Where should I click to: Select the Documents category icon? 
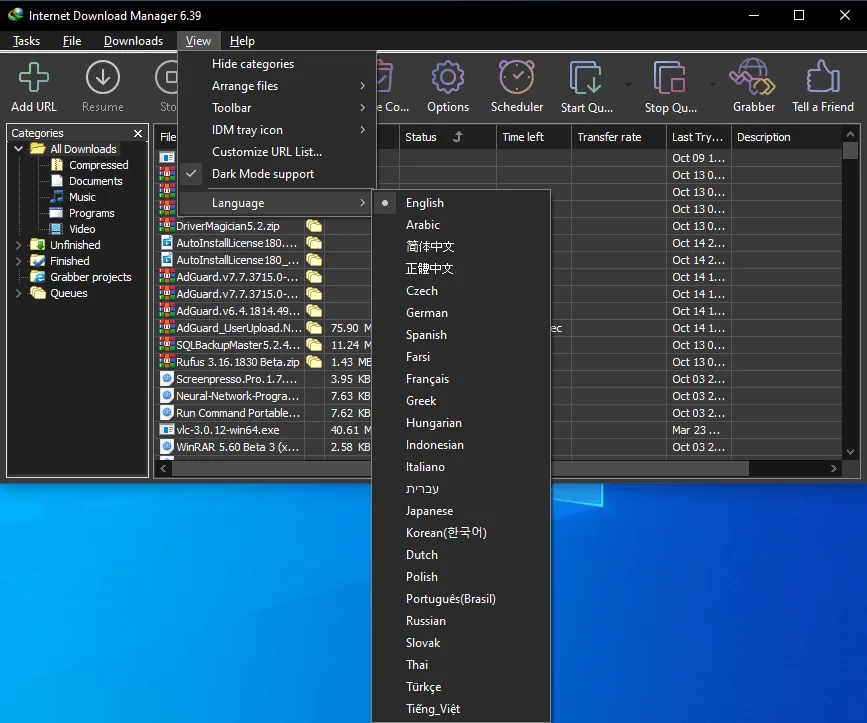pos(57,181)
